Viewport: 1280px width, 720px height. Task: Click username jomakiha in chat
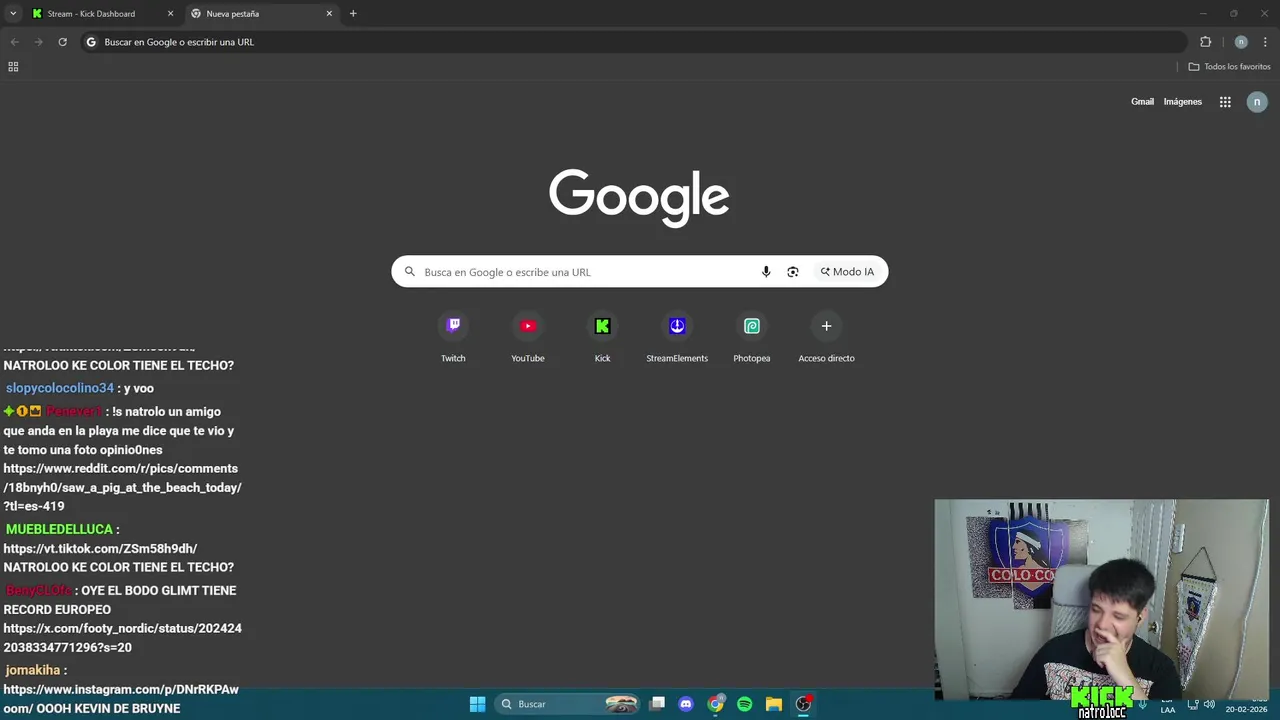point(33,670)
